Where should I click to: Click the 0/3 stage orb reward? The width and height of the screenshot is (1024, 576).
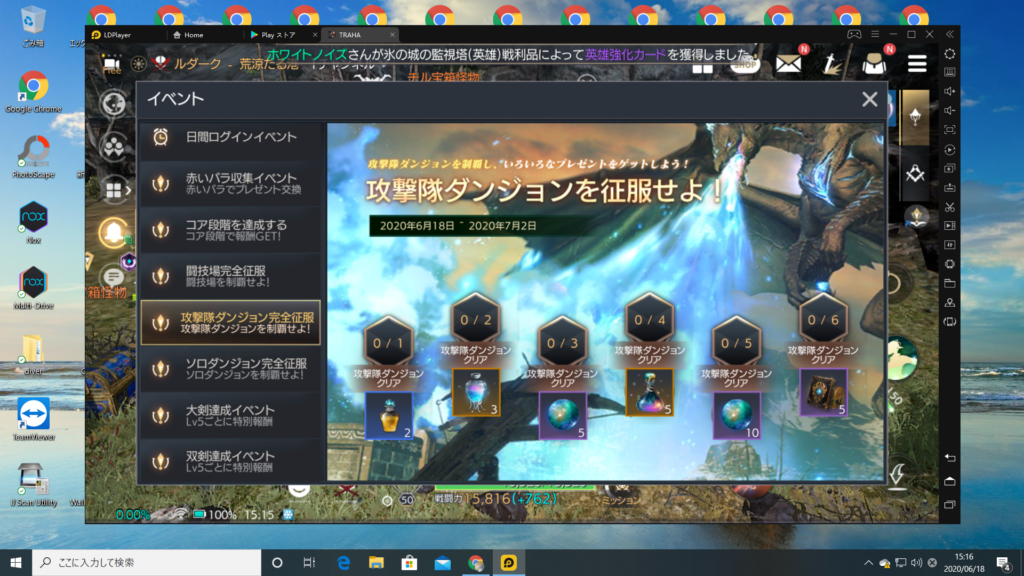pyautogui.click(x=562, y=415)
